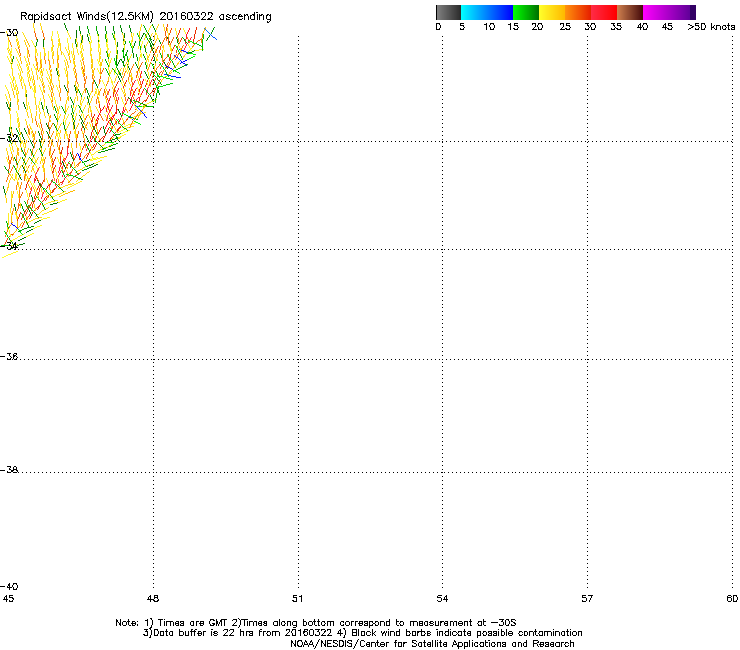The width and height of the screenshot is (740, 650).
Task: Click the 45 longitude axis label
Action: click(8, 599)
